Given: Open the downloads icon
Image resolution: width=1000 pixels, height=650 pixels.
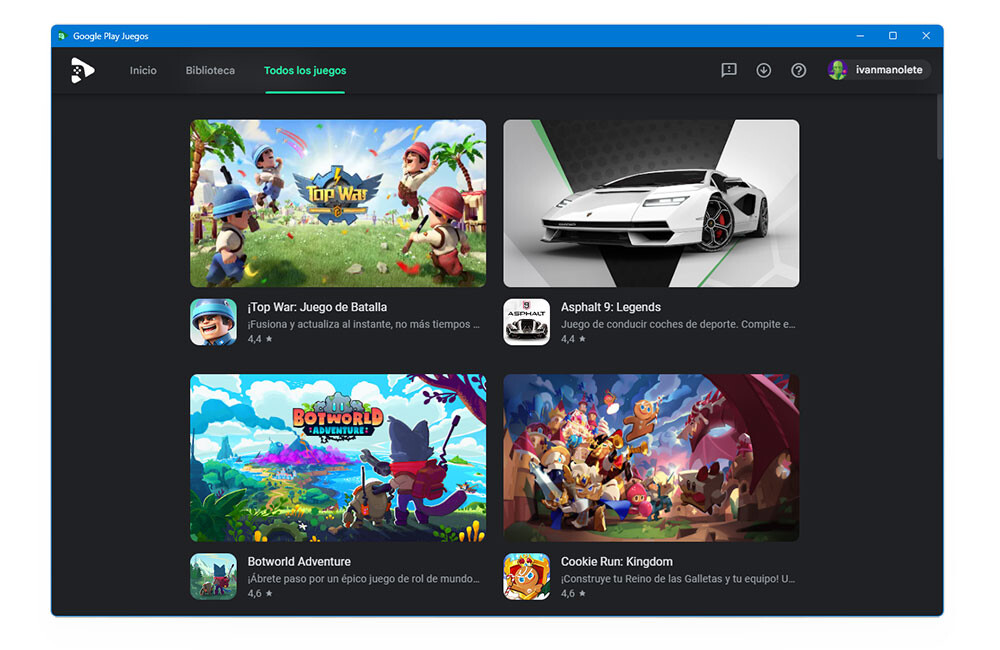Looking at the screenshot, I should (763, 70).
